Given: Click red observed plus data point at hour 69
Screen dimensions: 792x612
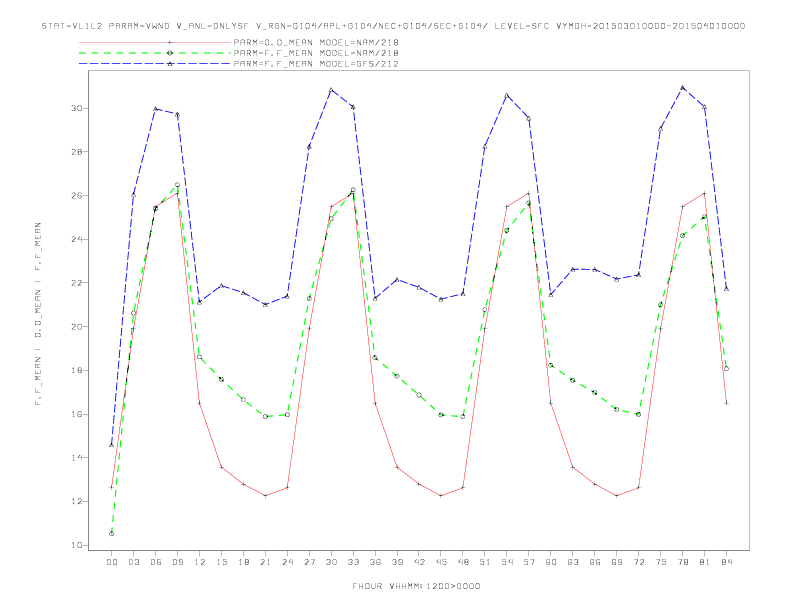Looking at the screenshot, I should 617,496.
